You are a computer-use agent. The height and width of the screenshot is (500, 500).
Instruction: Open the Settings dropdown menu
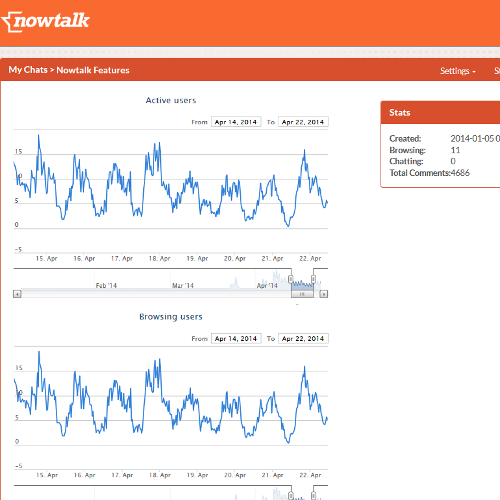click(x=458, y=71)
